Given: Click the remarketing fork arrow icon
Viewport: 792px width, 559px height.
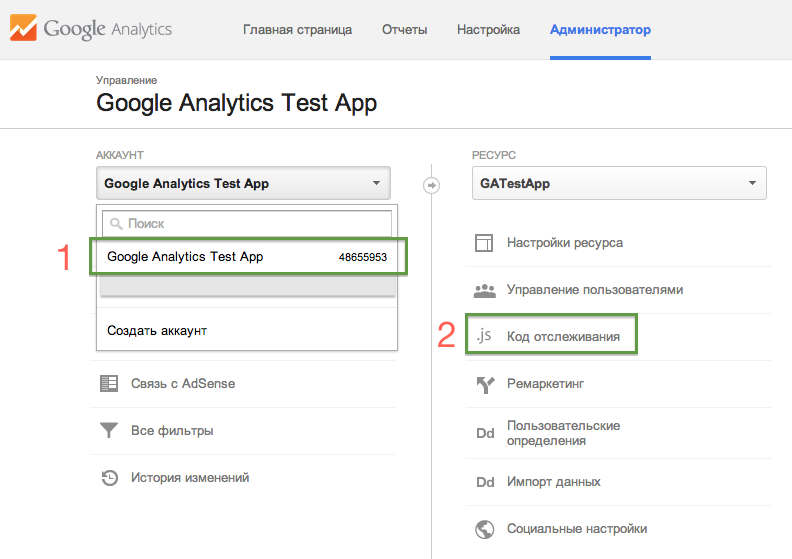Looking at the screenshot, I should (485, 385).
